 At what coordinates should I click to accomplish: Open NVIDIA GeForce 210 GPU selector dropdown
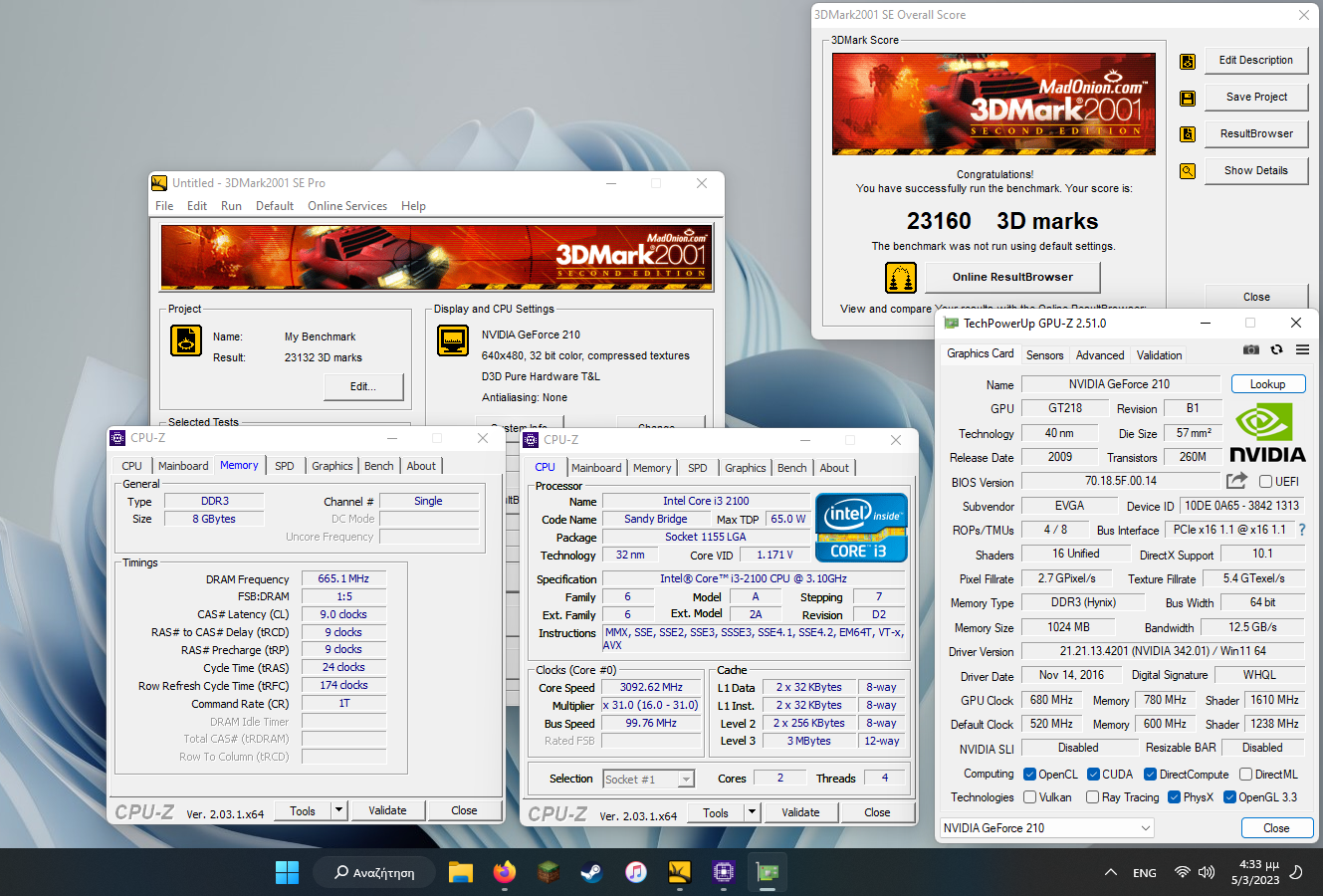1046,827
